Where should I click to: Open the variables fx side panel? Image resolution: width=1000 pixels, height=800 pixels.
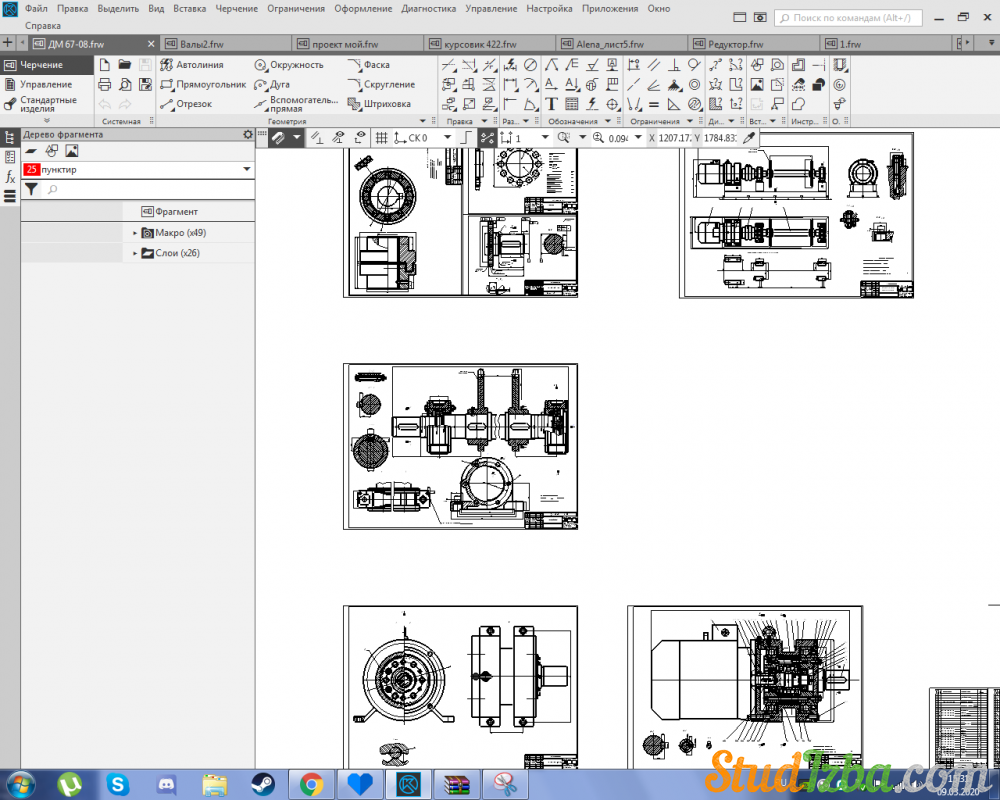tap(10, 177)
